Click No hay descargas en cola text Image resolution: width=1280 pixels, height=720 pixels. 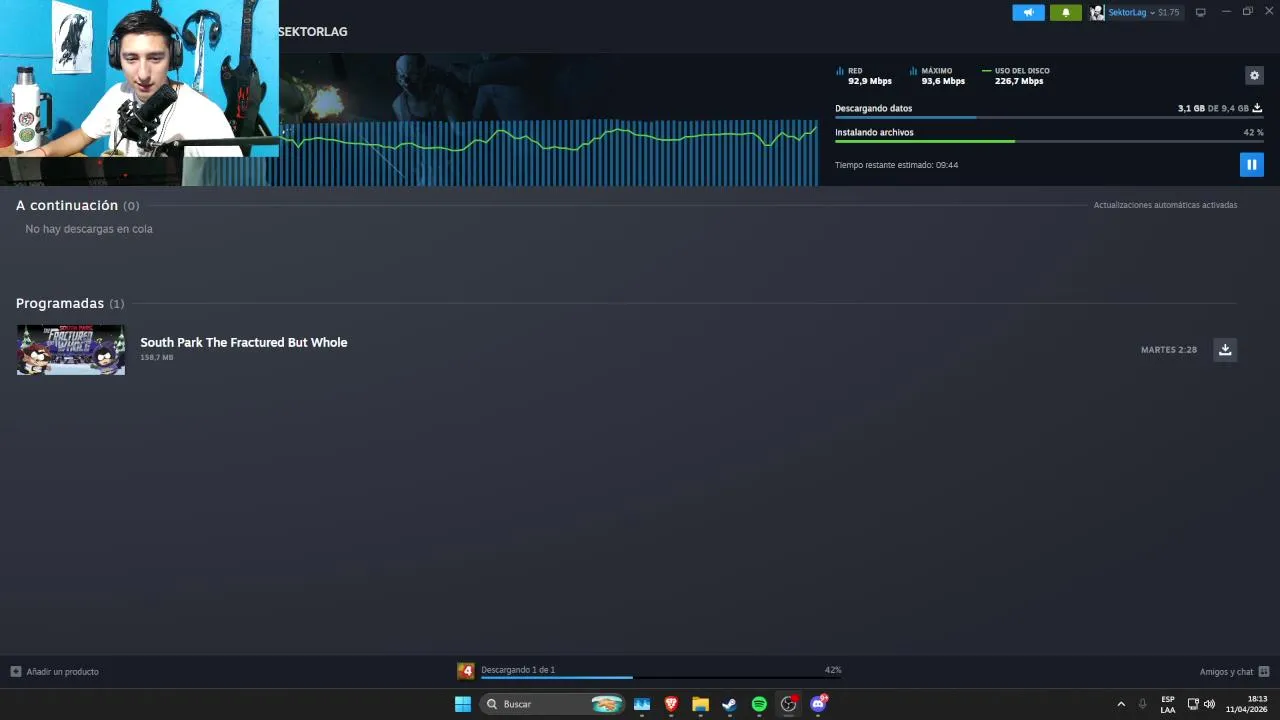coord(89,229)
